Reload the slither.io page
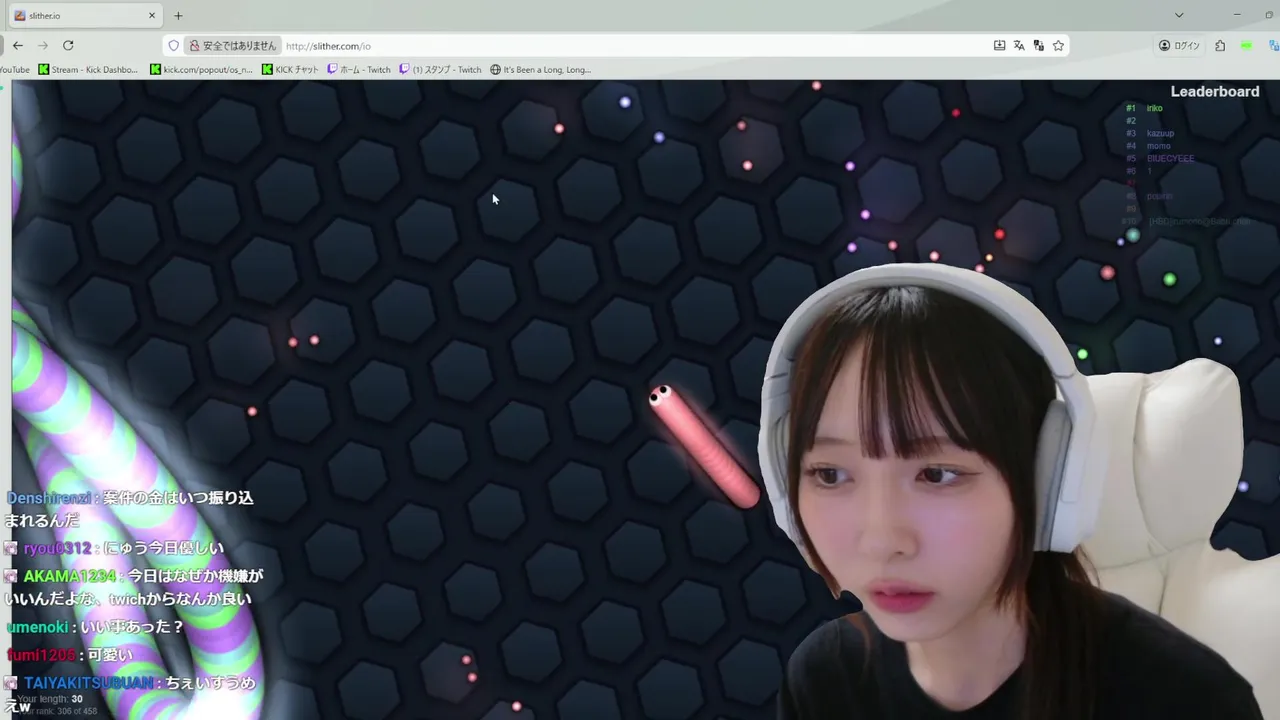 68,45
